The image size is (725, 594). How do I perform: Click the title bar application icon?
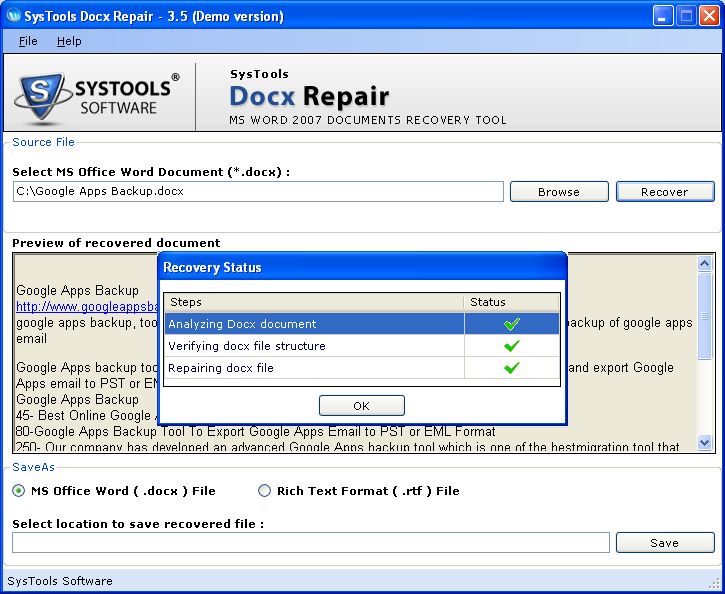point(13,16)
